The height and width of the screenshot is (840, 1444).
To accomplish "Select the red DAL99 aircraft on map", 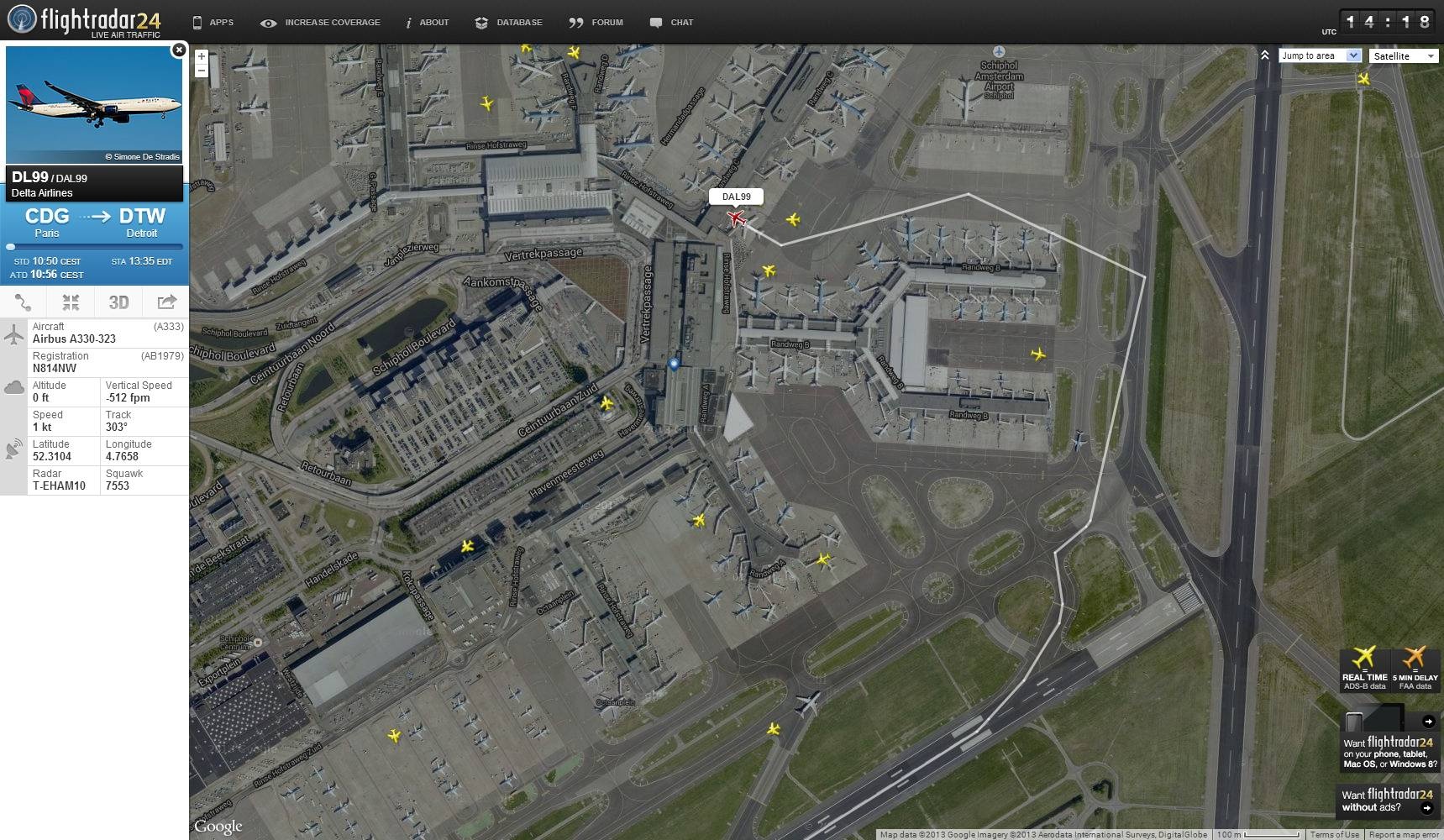I will [x=736, y=218].
